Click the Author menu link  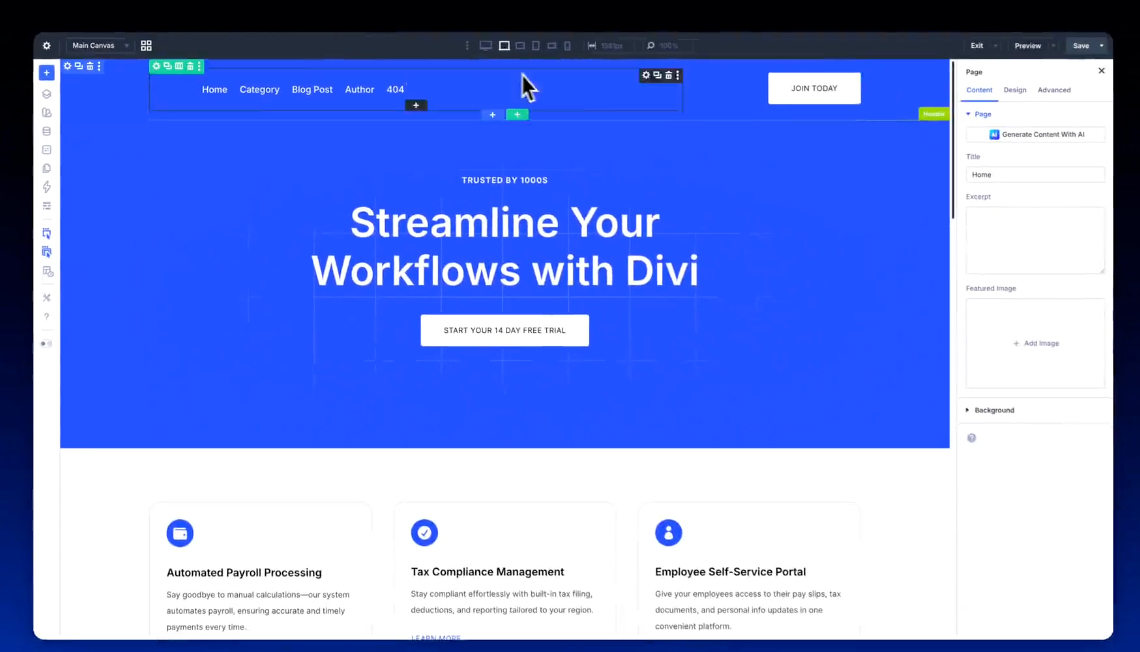pos(359,89)
